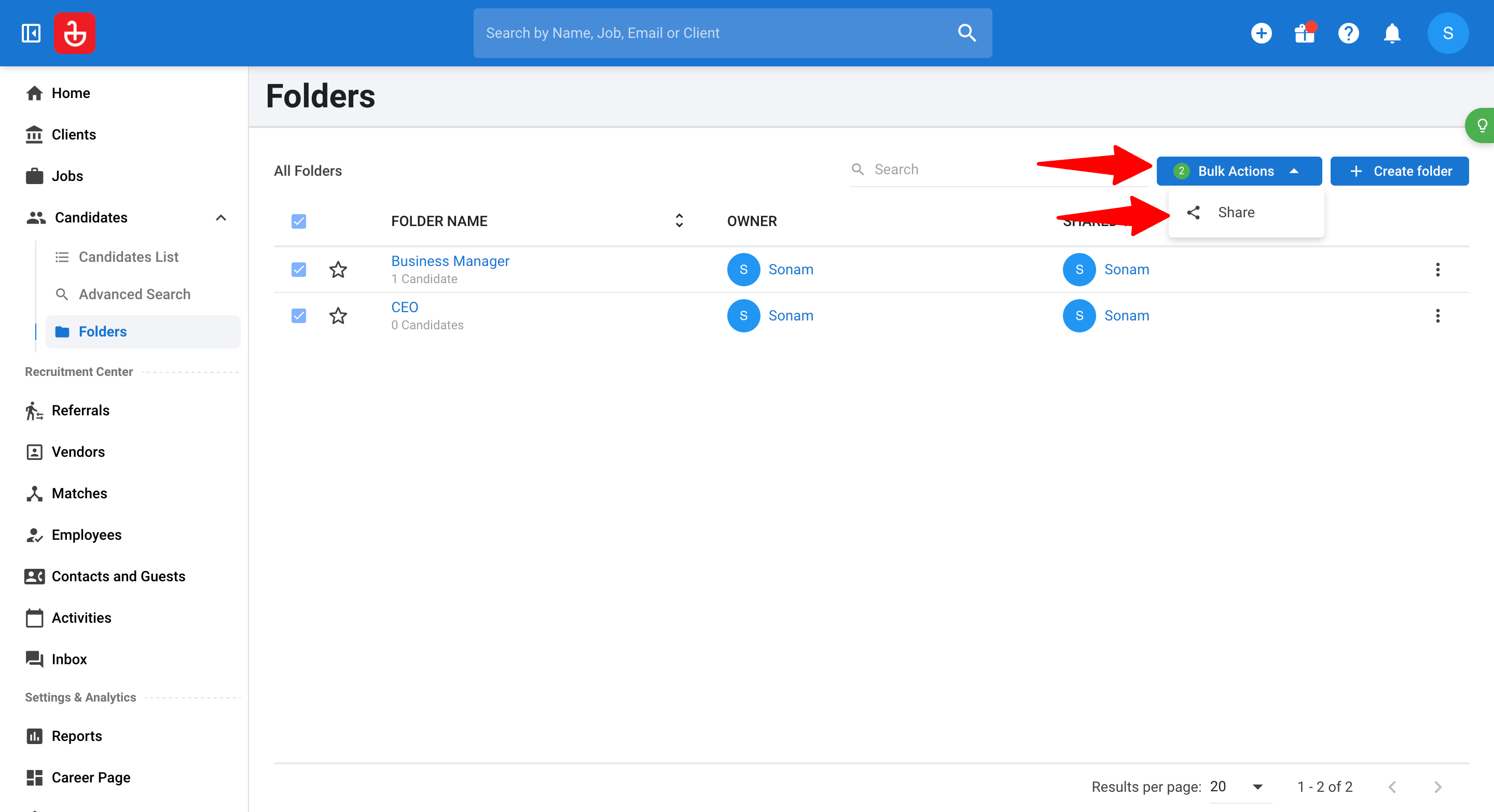The height and width of the screenshot is (812, 1494).
Task: Open Jobs in sidebar
Action: click(67, 176)
